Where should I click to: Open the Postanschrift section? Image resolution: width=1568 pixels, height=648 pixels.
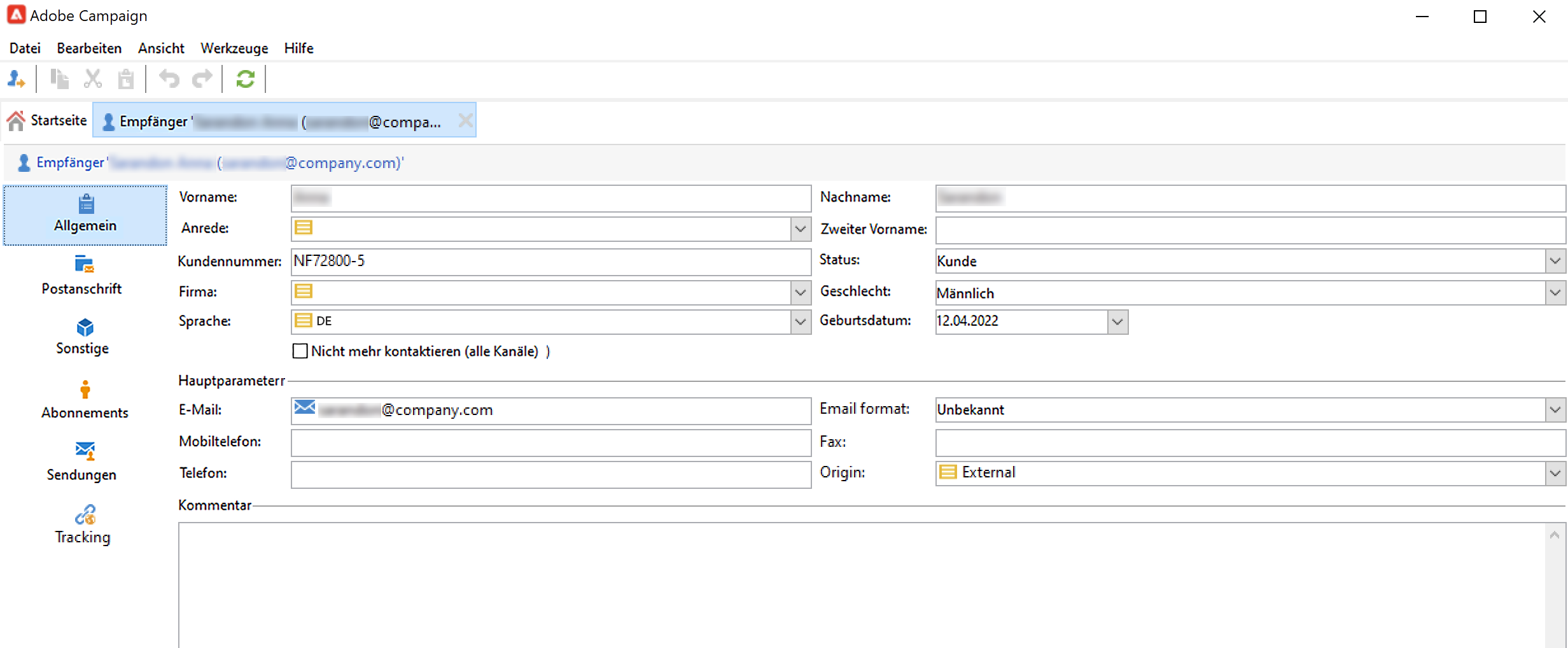[x=82, y=276]
